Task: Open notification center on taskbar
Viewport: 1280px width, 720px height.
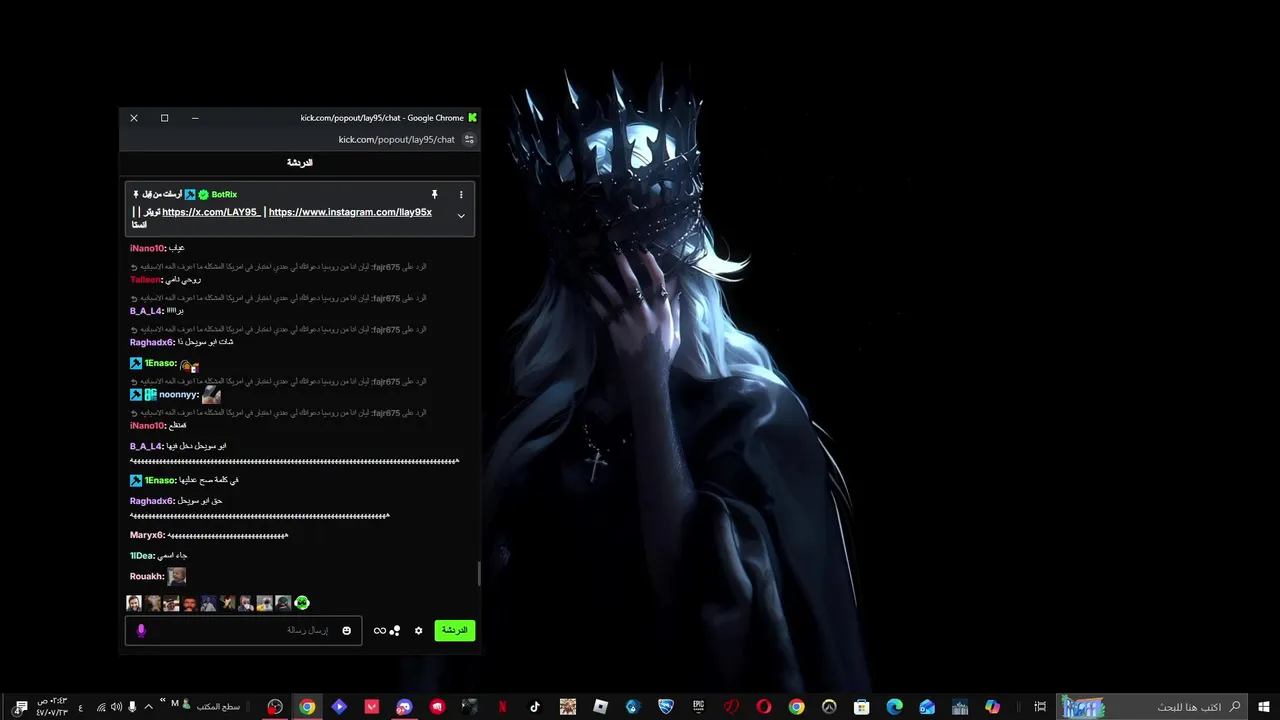Action: click(20, 707)
